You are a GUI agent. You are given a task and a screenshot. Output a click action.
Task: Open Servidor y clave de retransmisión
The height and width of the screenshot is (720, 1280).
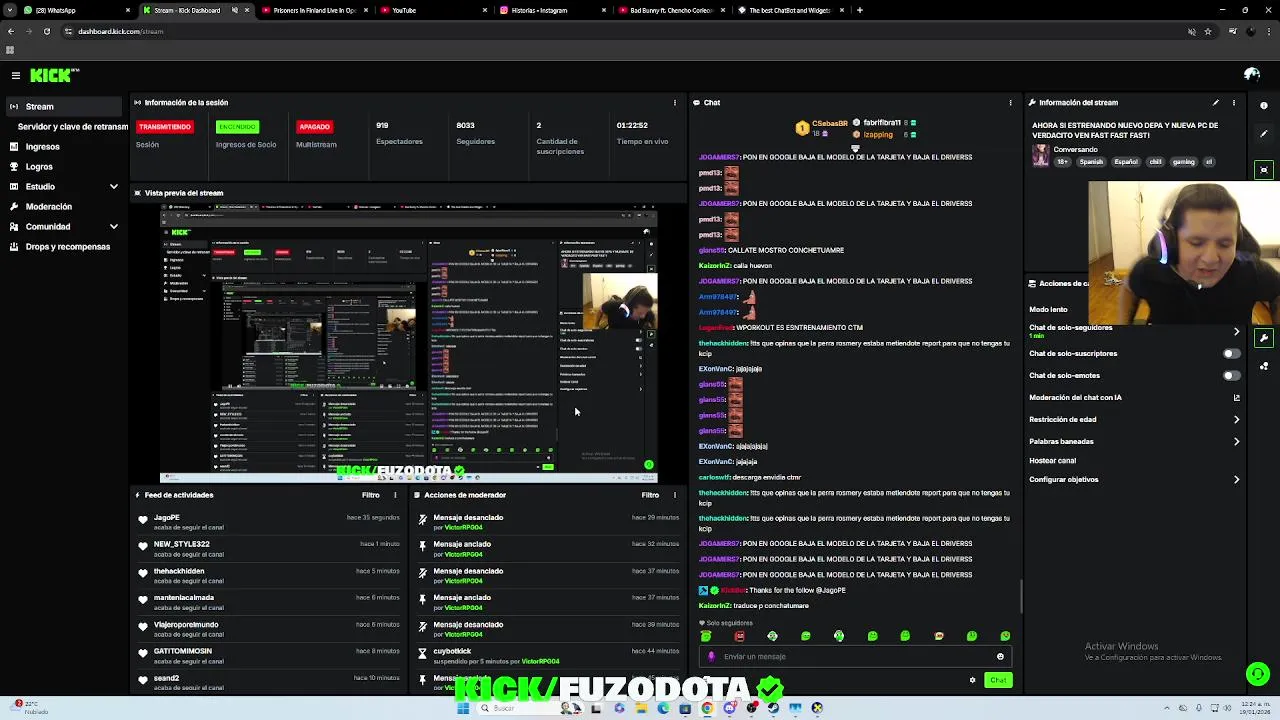pos(66,127)
